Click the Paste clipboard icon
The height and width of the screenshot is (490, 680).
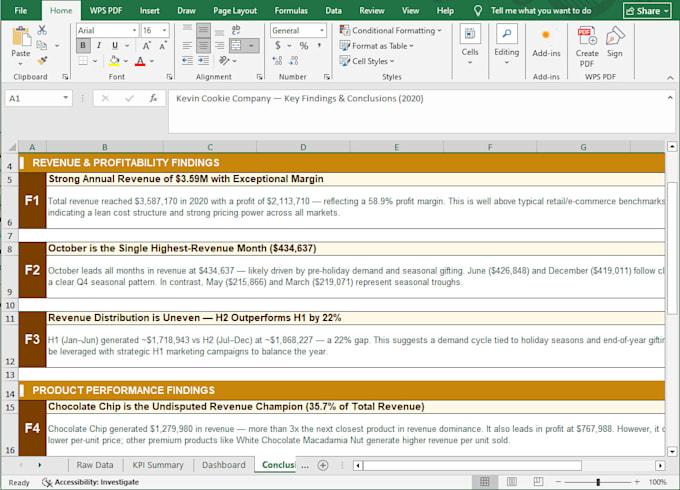[21, 36]
